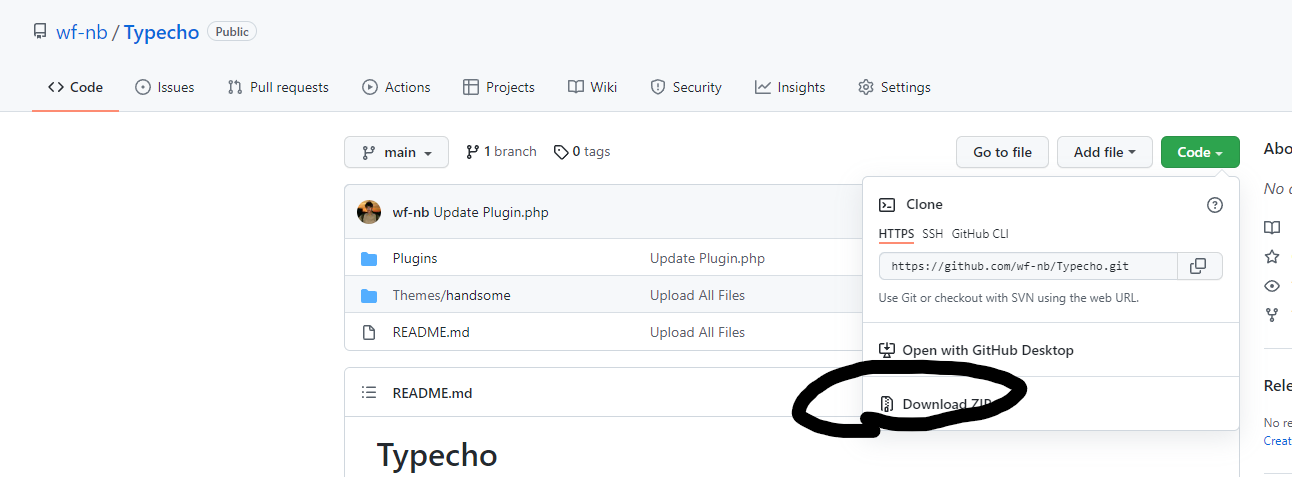Click the Download ZIP option

tap(945, 404)
